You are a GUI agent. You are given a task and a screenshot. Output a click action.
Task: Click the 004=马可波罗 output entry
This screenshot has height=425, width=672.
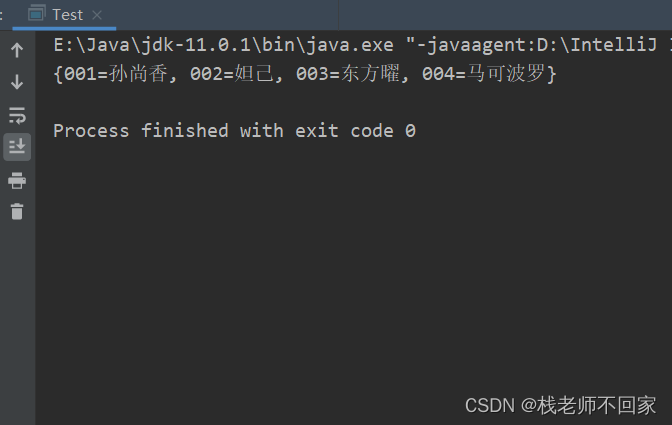(x=484, y=74)
